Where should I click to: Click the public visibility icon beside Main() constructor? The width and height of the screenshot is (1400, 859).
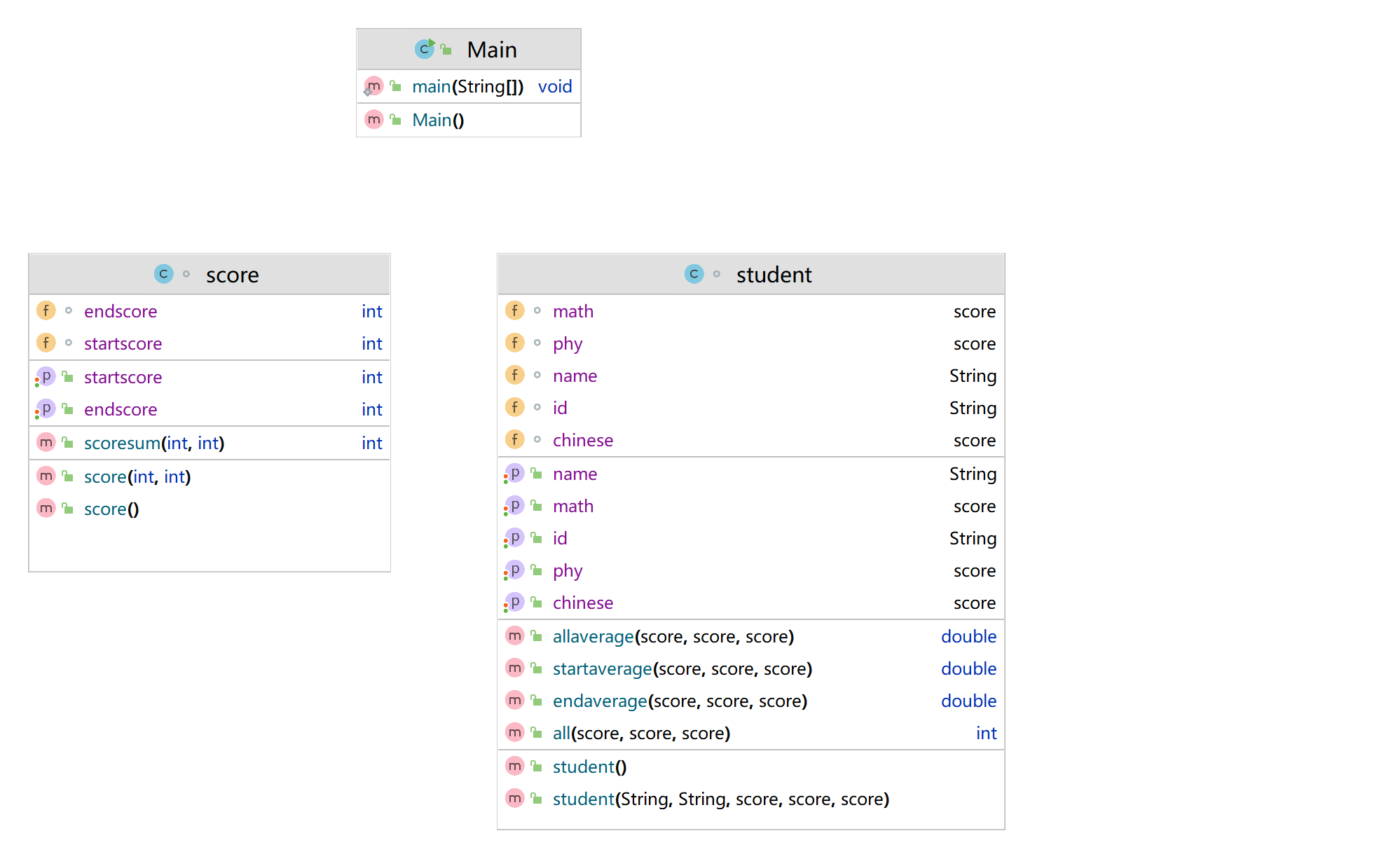point(396,120)
